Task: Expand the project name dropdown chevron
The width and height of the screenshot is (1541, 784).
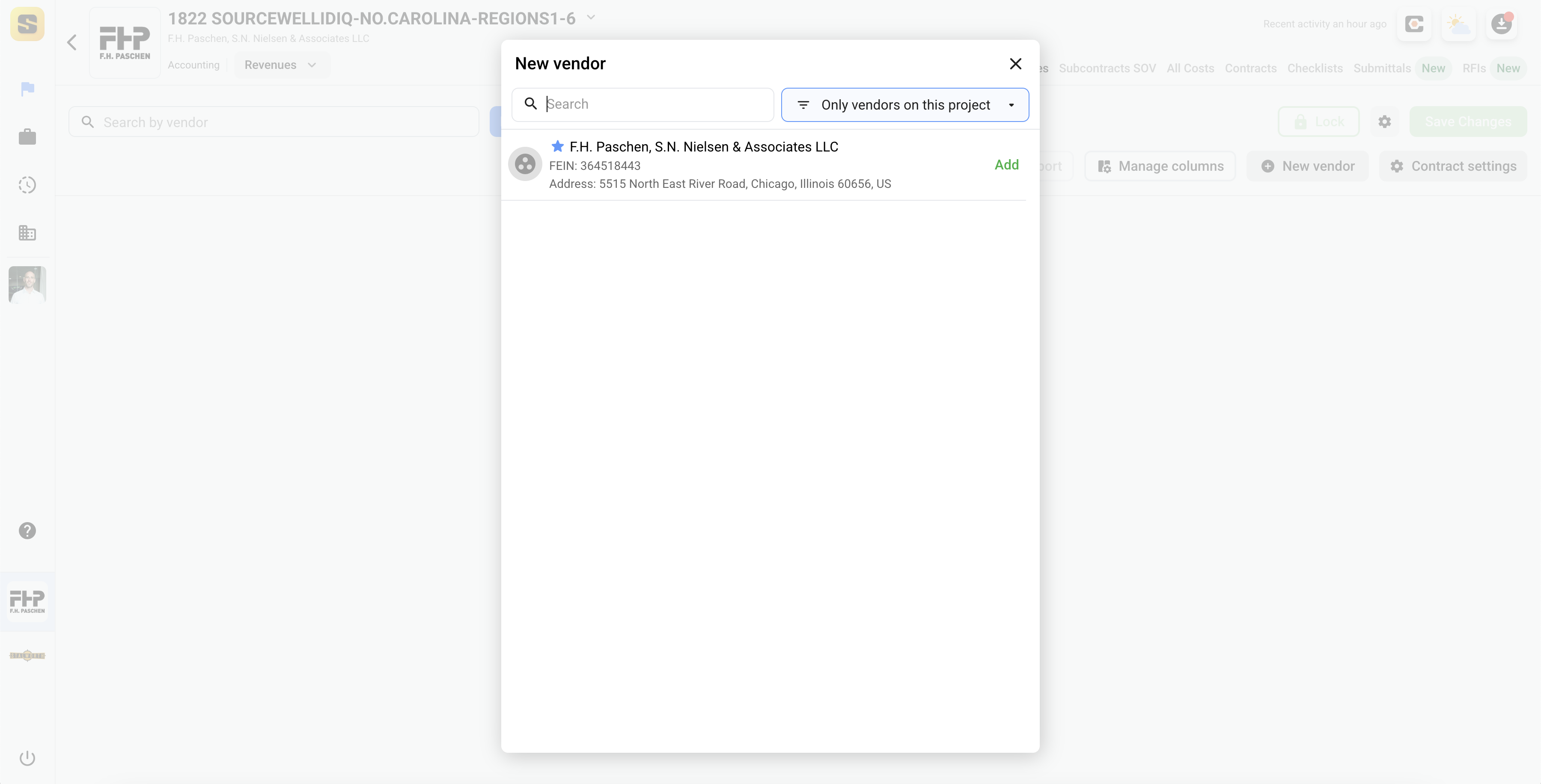Action: click(x=591, y=18)
